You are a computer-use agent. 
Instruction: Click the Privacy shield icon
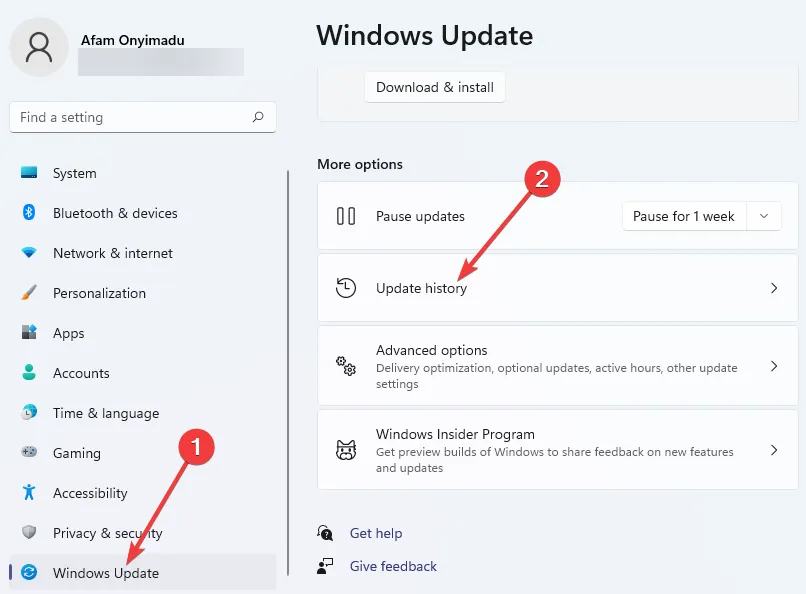click(x=29, y=532)
